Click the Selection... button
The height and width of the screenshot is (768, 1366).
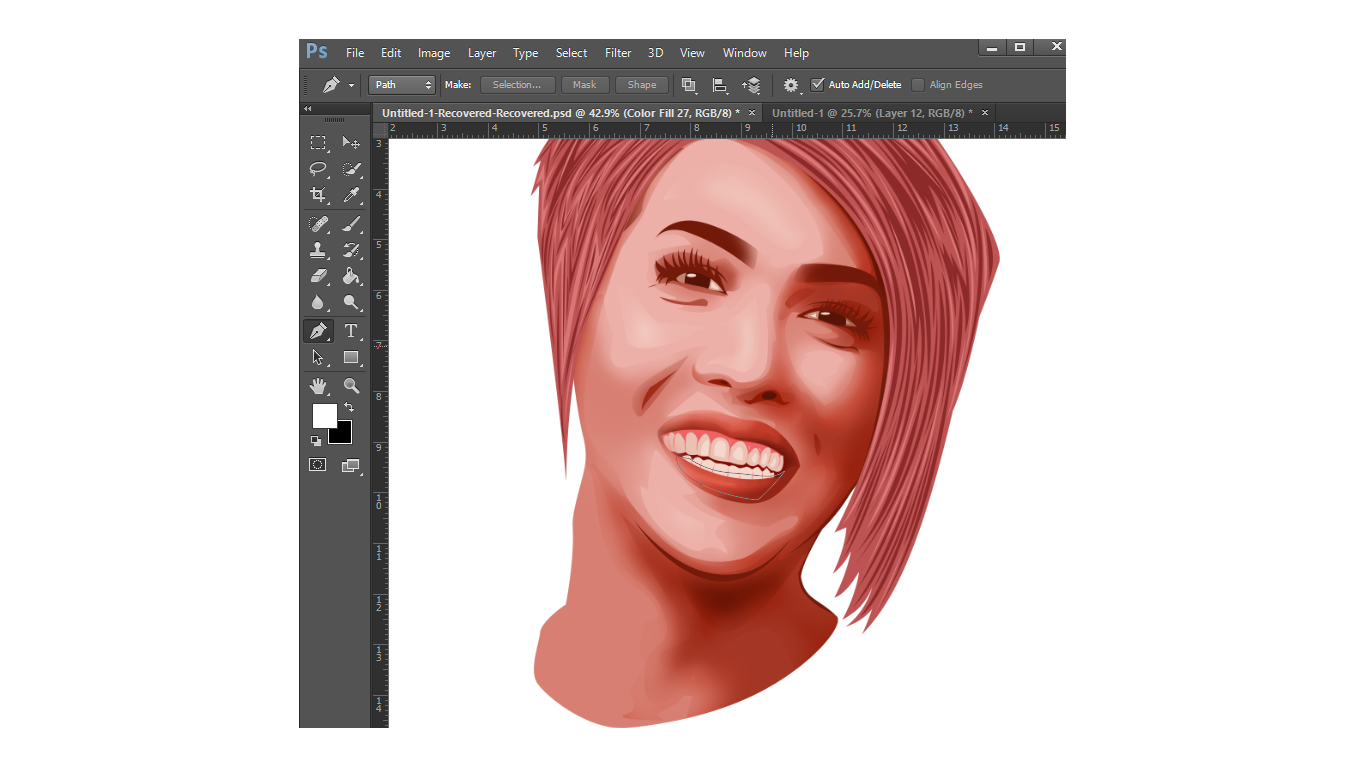pos(517,85)
